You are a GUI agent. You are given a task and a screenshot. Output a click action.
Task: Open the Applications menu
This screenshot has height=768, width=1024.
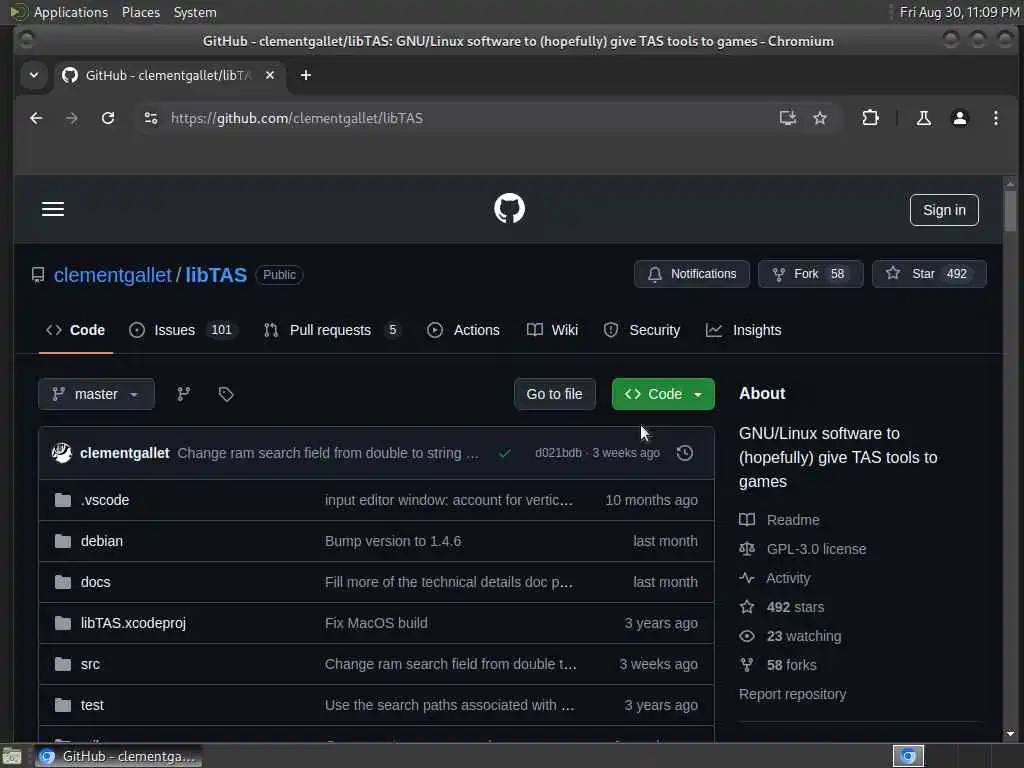click(x=71, y=12)
